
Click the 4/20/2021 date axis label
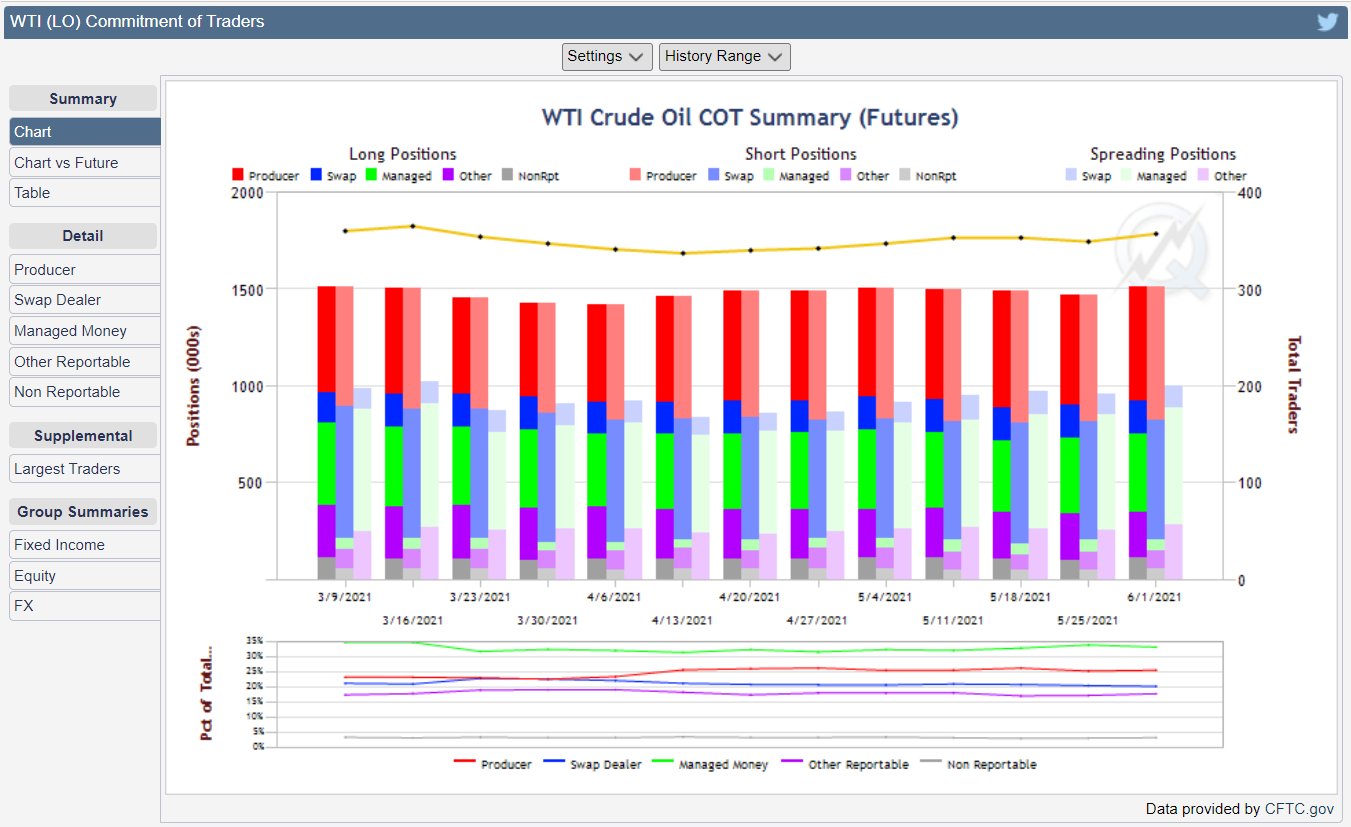750,597
